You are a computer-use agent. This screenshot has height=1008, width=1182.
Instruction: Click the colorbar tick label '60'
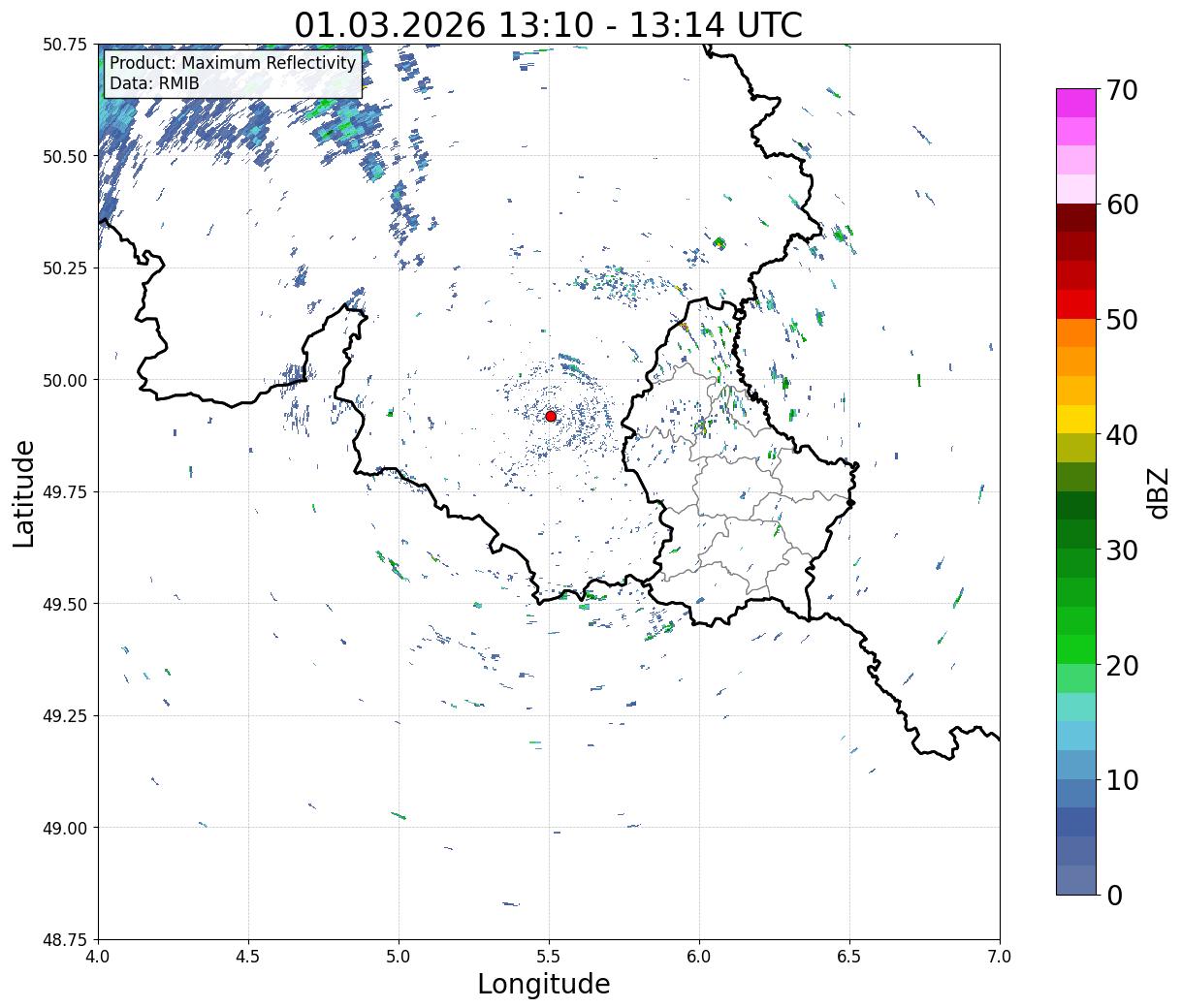(x=1122, y=205)
